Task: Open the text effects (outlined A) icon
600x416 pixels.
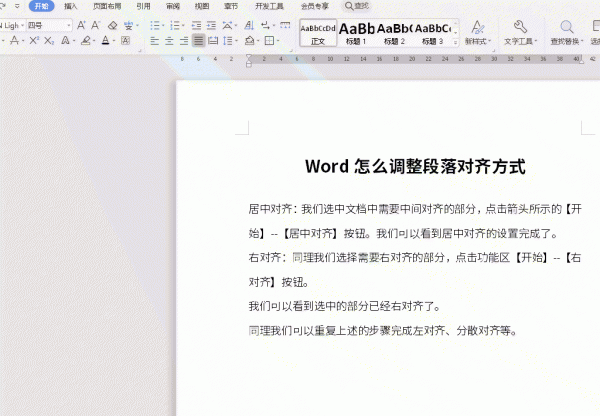Action: (65, 40)
